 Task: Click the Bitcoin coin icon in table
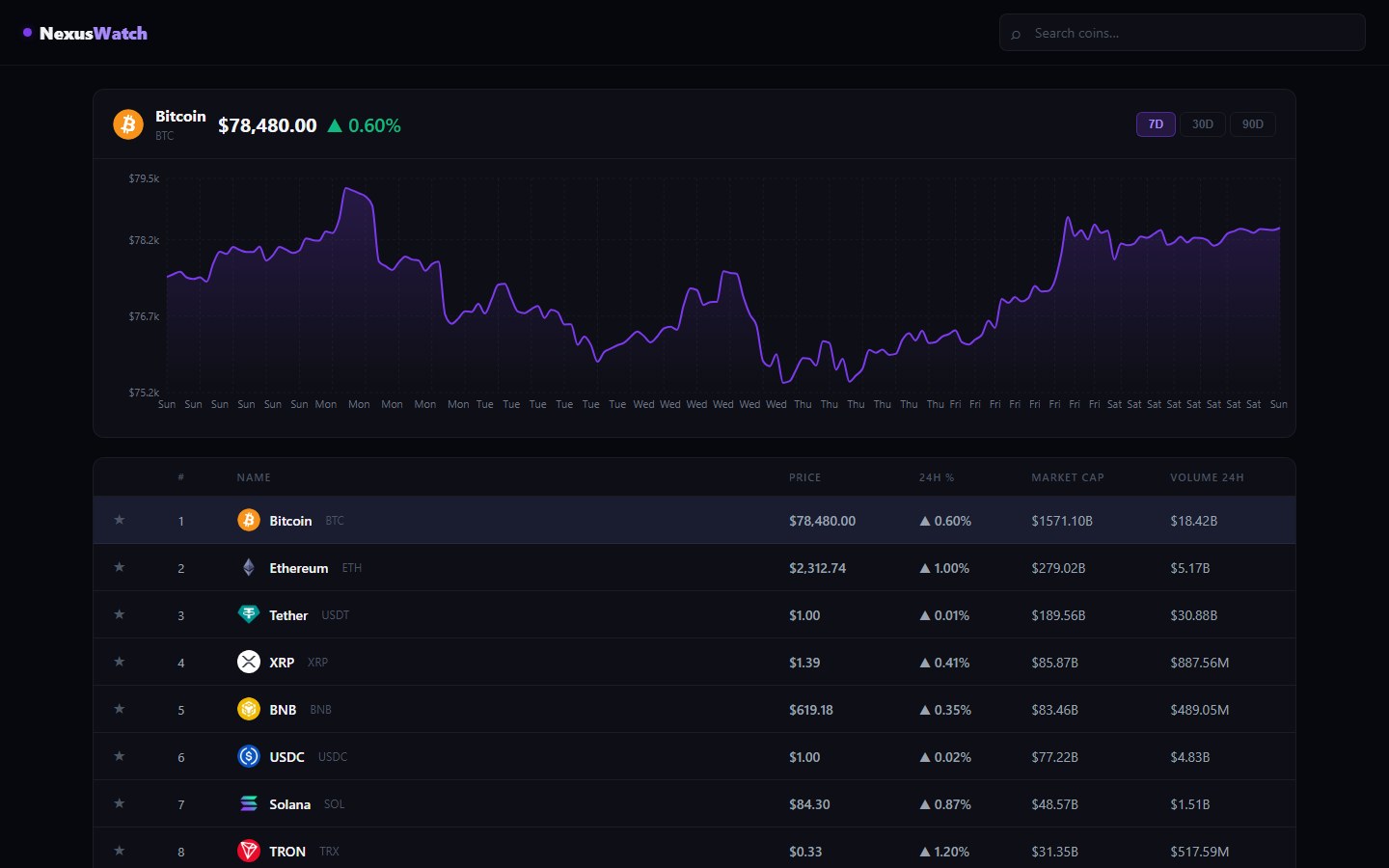[x=249, y=520]
